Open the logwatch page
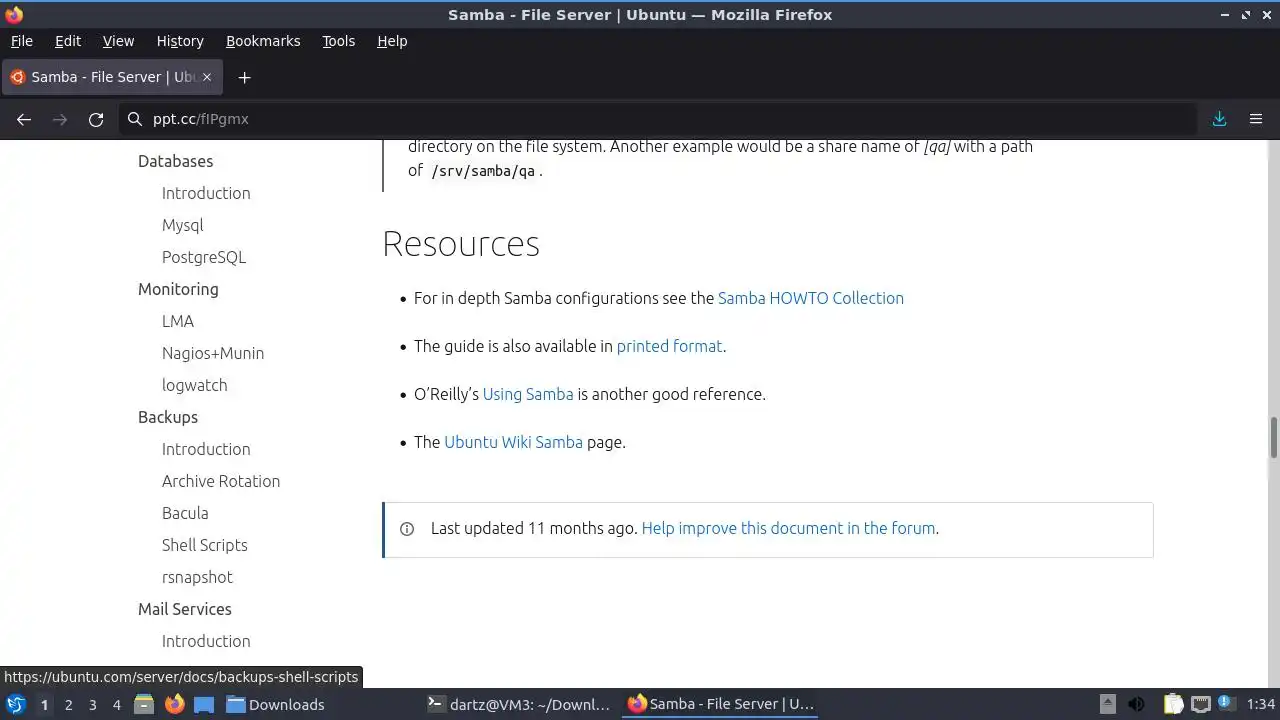This screenshot has height=720, width=1280. pyautogui.click(x=194, y=385)
